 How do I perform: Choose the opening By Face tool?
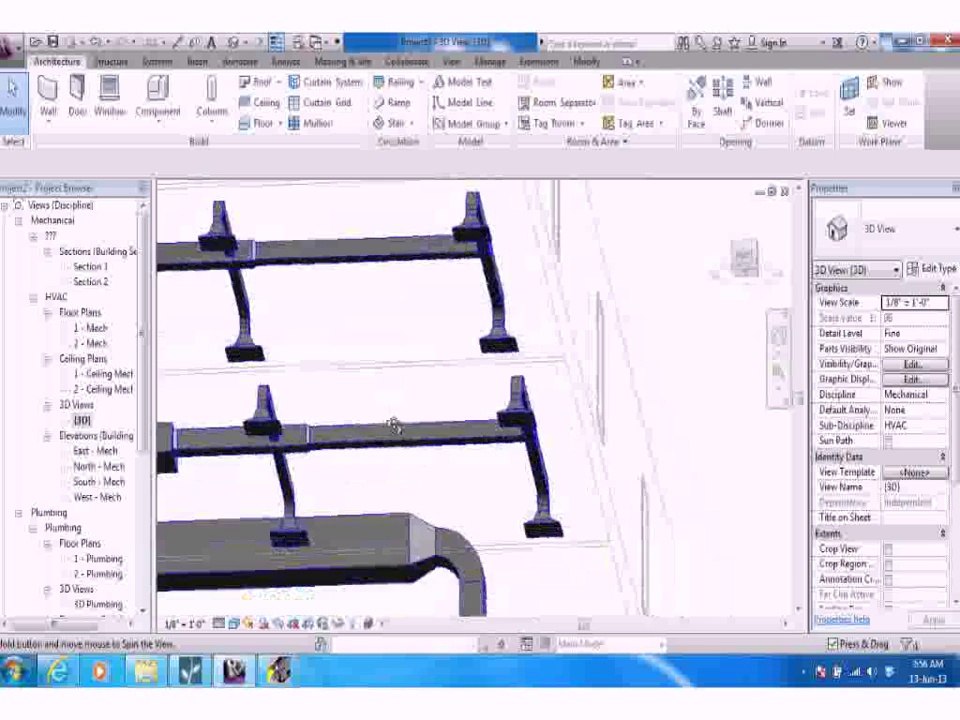pyautogui.click(x=696, y=103)
